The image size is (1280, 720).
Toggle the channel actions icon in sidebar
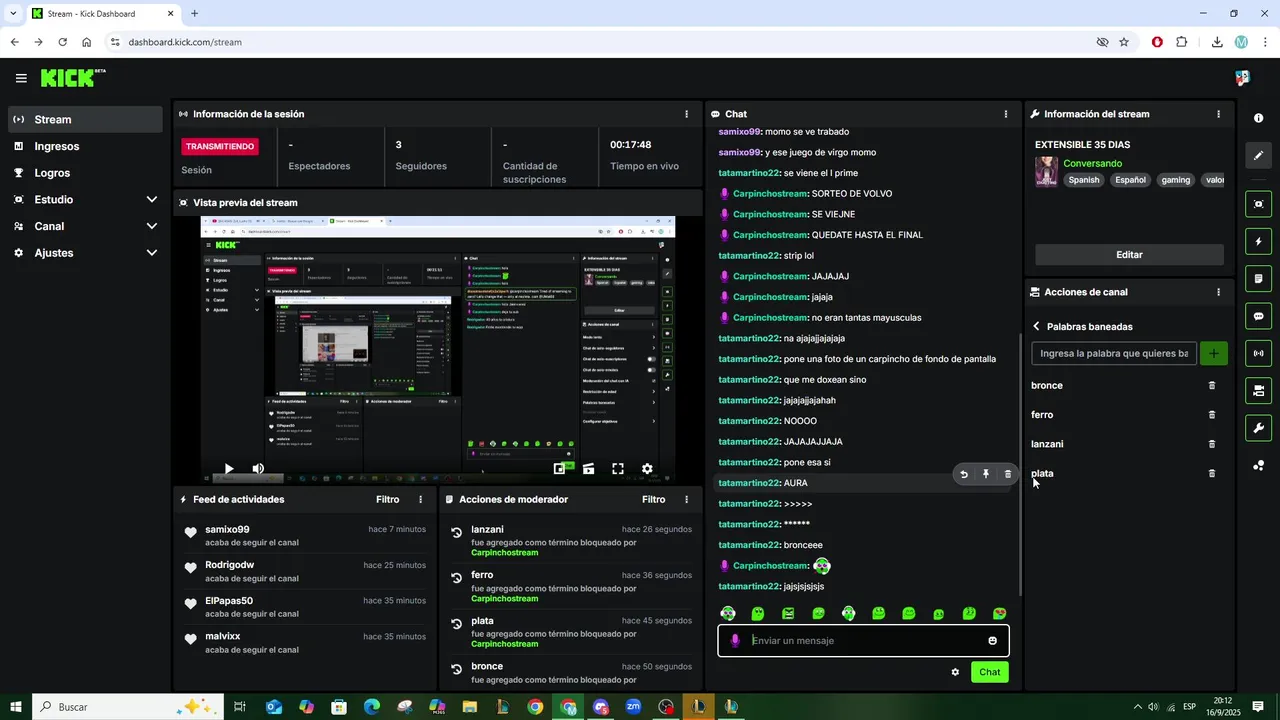click(x=1258, y=390)
